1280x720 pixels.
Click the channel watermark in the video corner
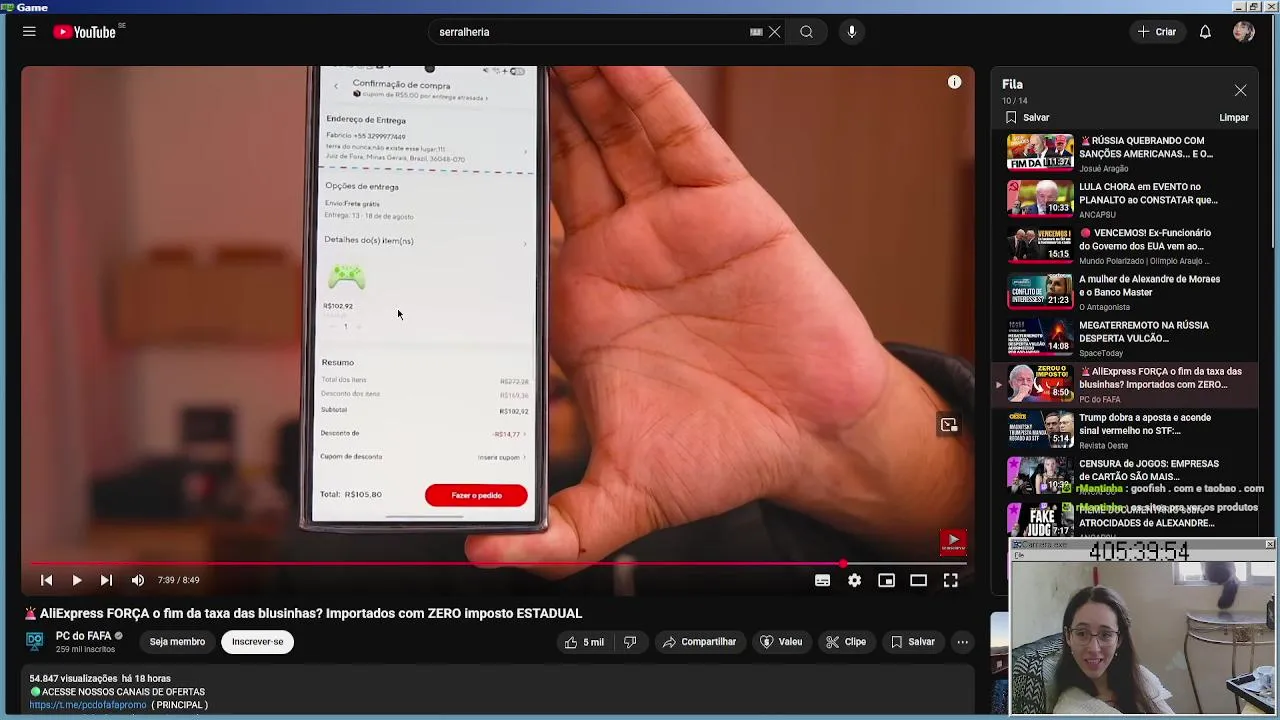952,541
